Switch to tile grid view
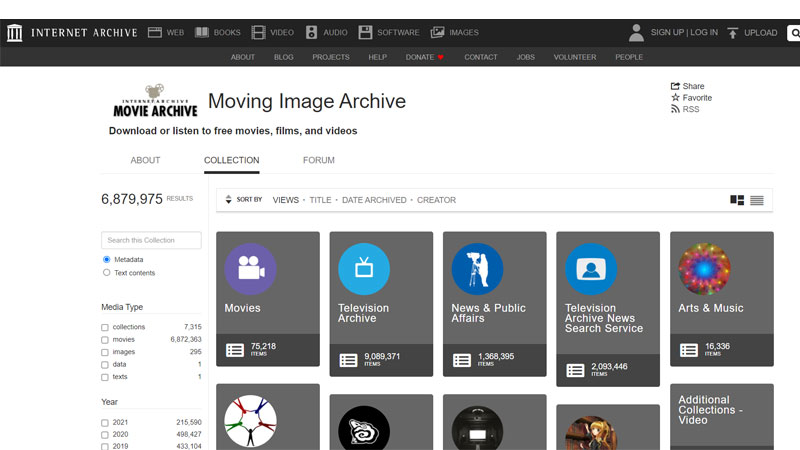The width and height of the screenshot is (800, 450). pyautogui.click(x=737, y=200)
